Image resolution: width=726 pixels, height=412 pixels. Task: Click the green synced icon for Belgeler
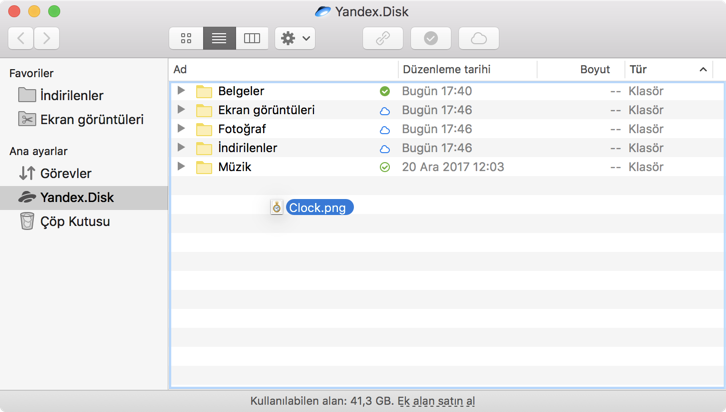tap(384, 91)
